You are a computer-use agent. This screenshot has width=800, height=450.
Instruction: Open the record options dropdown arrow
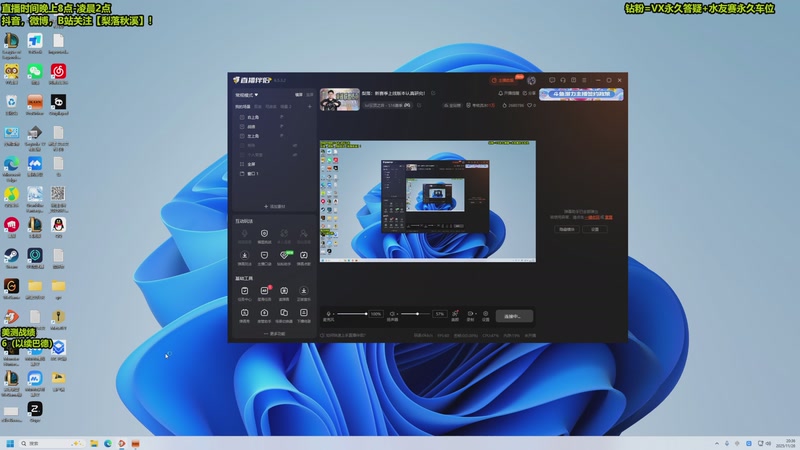(476, 314)
